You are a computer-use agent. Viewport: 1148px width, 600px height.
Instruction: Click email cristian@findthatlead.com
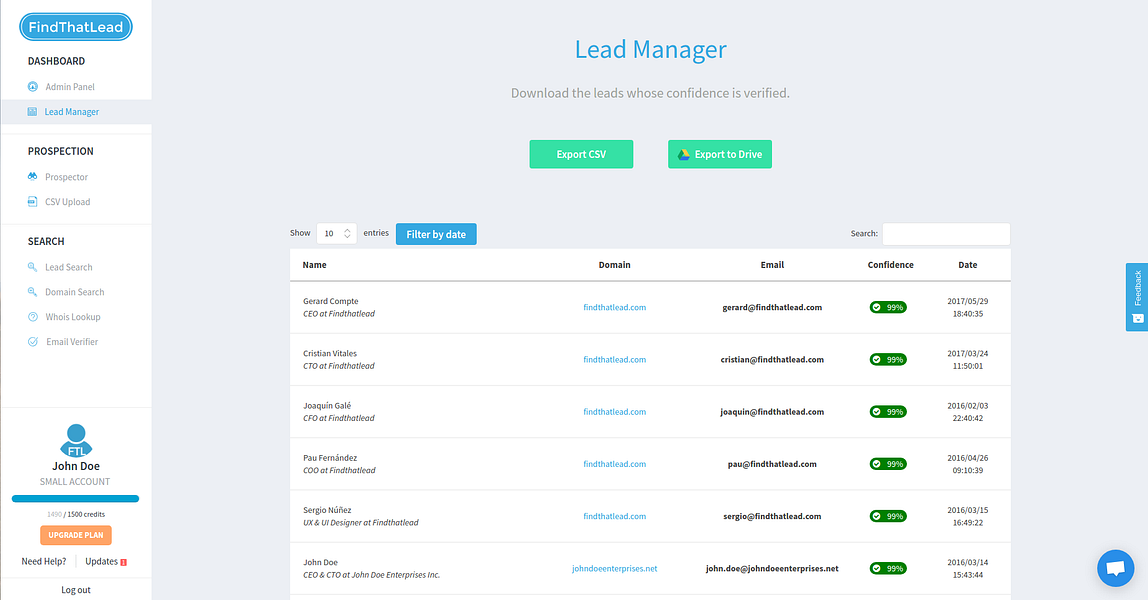(772, 359)
